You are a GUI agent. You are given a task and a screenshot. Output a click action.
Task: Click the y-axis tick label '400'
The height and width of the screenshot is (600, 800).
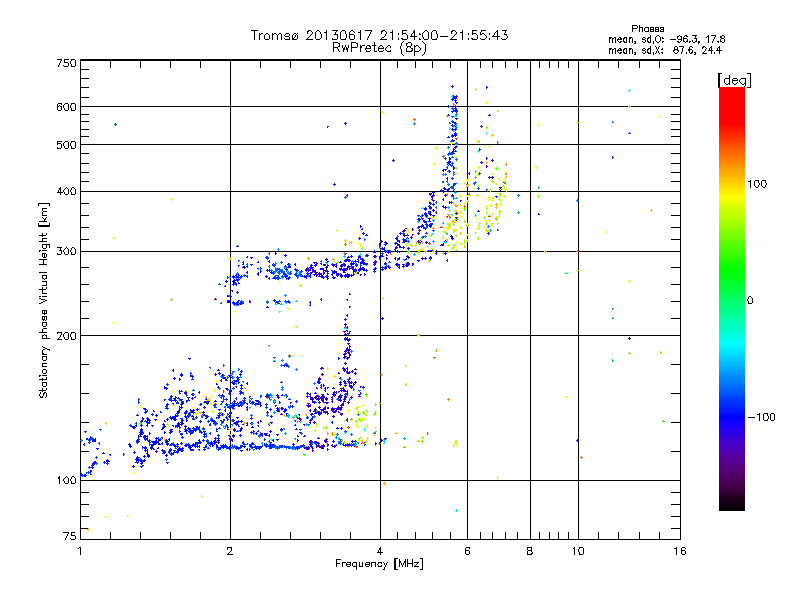click(x=66, y=192)
